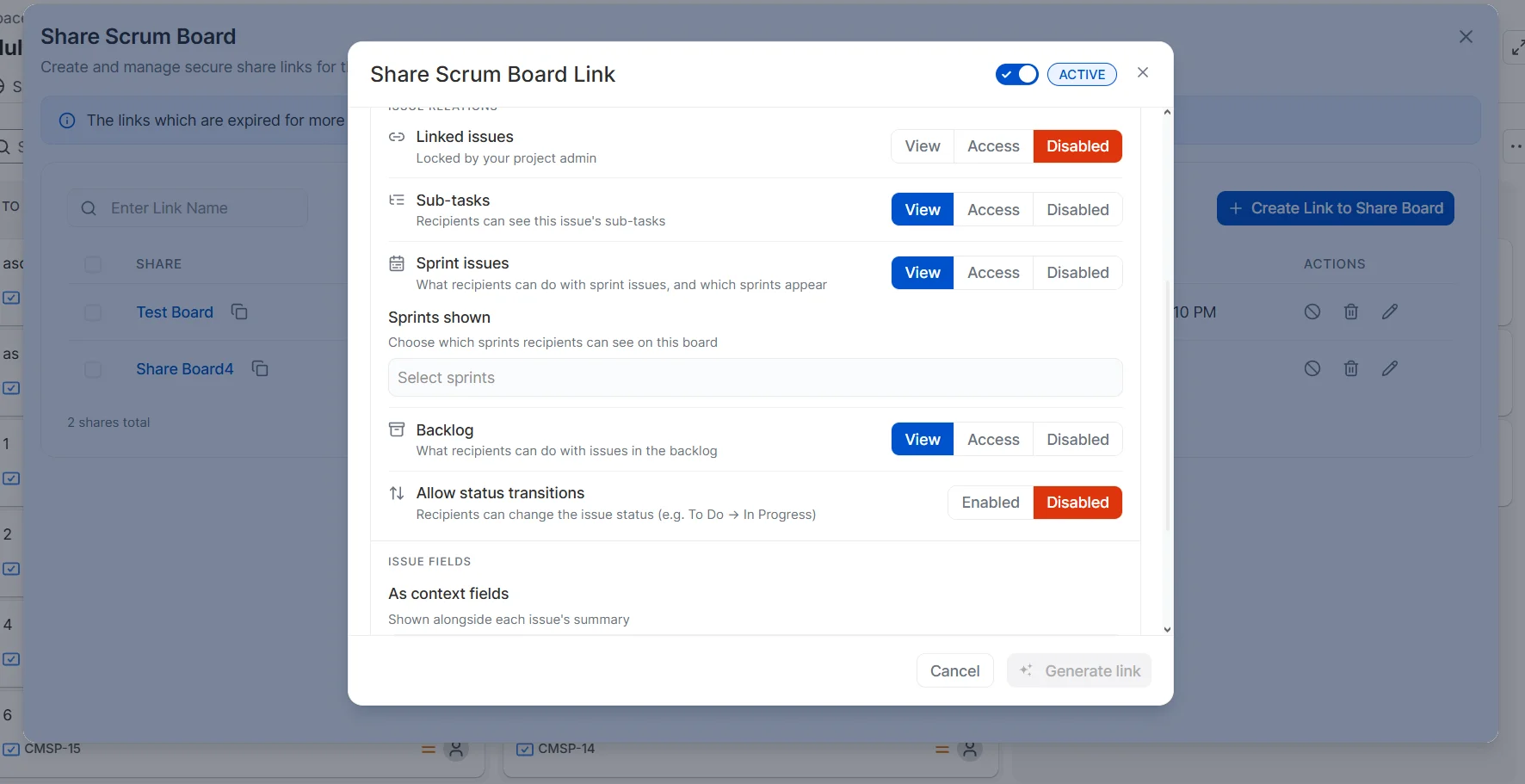1525x784 pixels.
Task: Select View for Sprint issues
Action: (923, 273)
